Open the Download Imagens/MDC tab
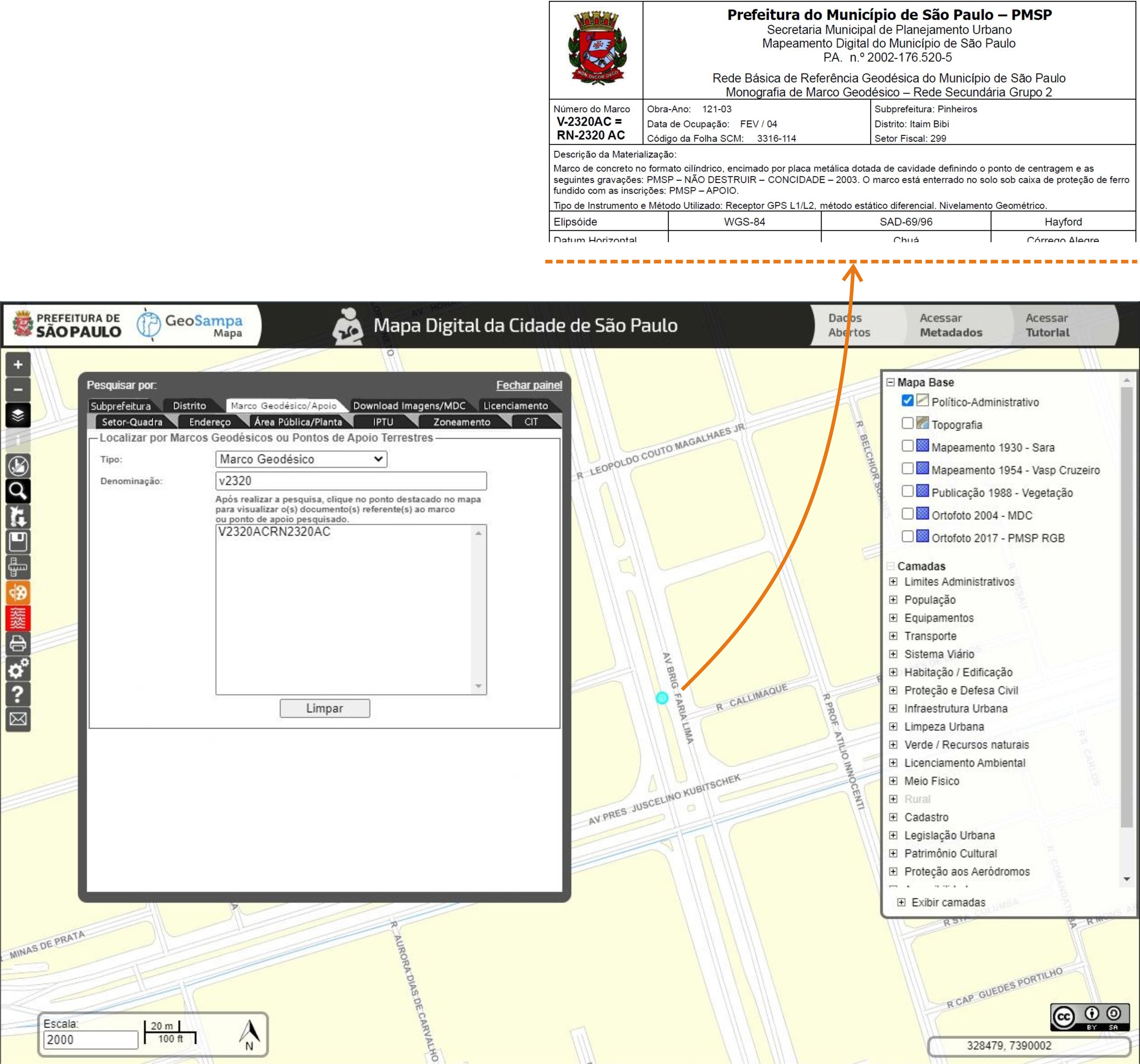 (409, 405)
